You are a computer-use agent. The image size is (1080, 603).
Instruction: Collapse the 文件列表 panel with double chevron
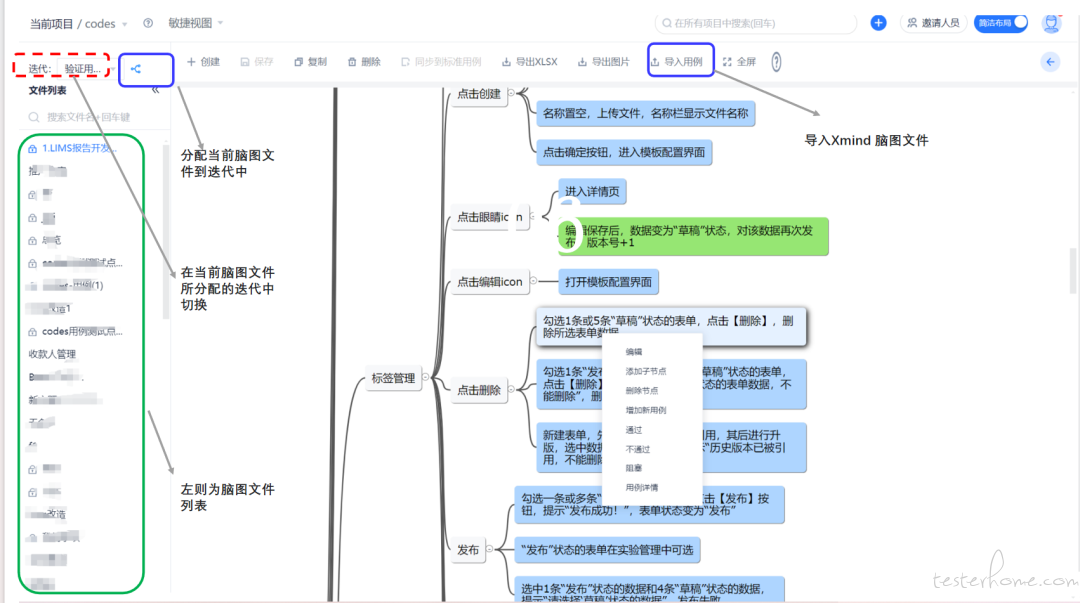[155, 90]
